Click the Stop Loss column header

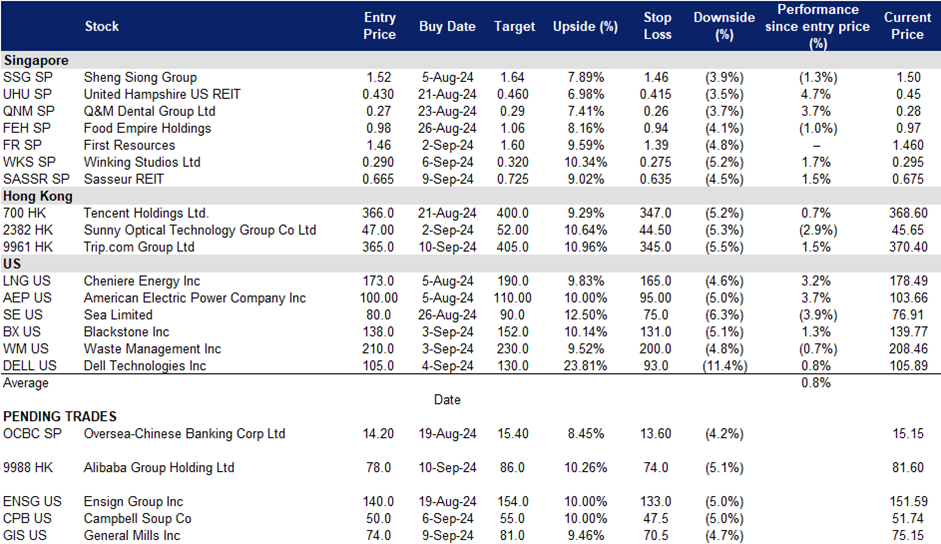click(657, 26)
